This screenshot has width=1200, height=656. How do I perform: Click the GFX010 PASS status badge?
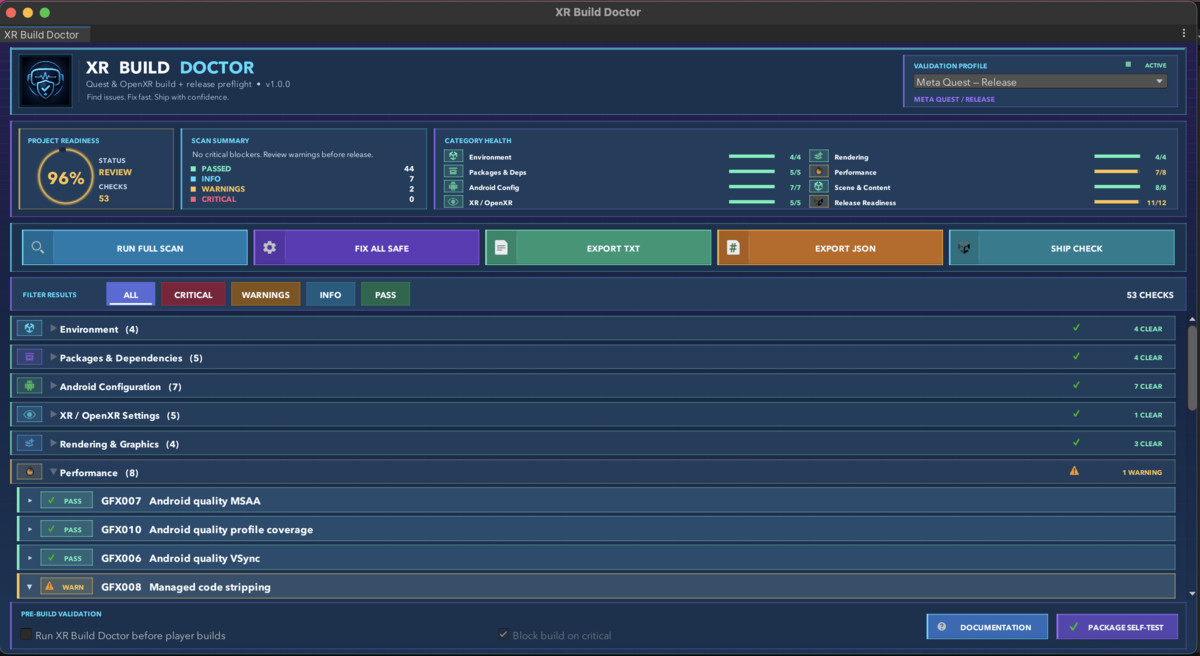click(x=66, y=529)
